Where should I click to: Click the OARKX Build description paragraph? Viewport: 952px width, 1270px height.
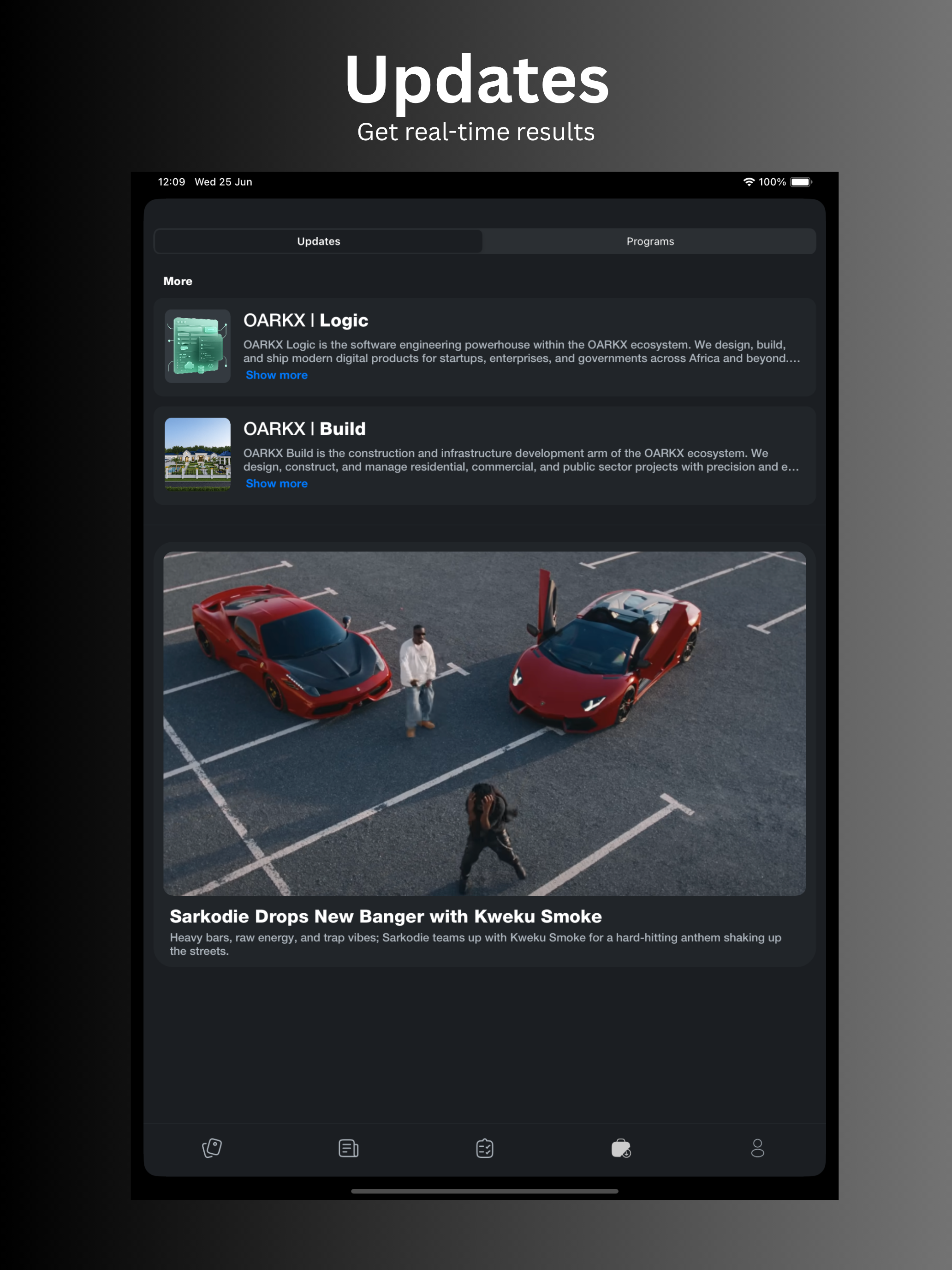[521, 460]
